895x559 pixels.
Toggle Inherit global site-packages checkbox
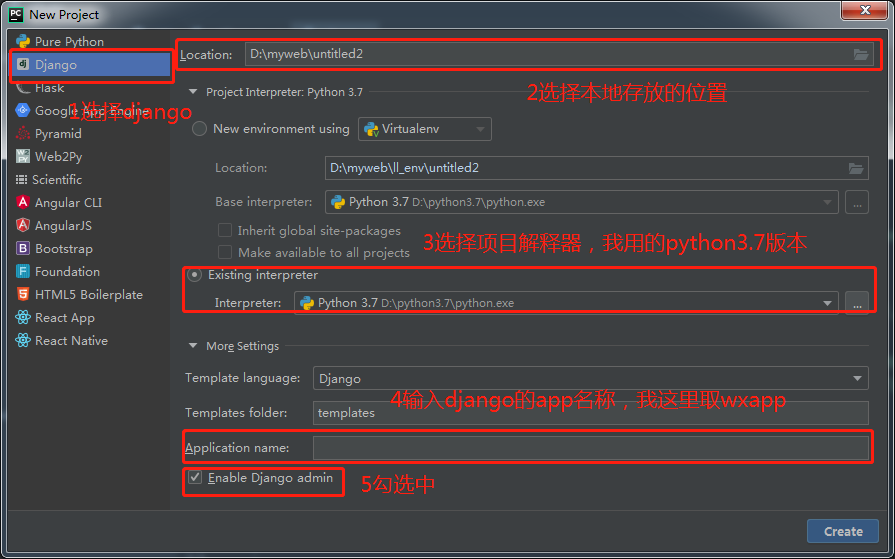pyautogui.click(x=225, y=230)
